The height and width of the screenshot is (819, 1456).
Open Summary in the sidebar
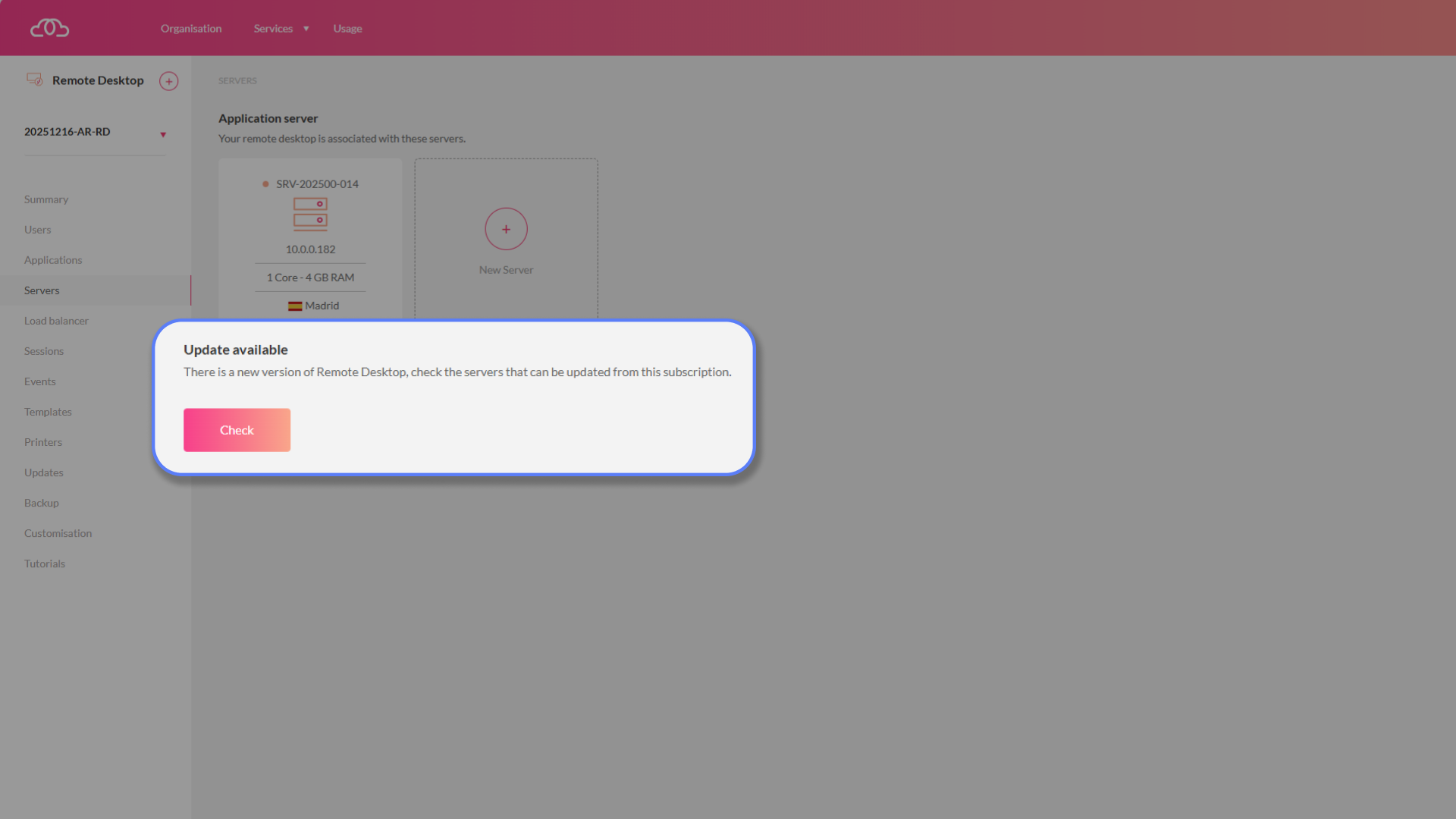coord(46,199)
